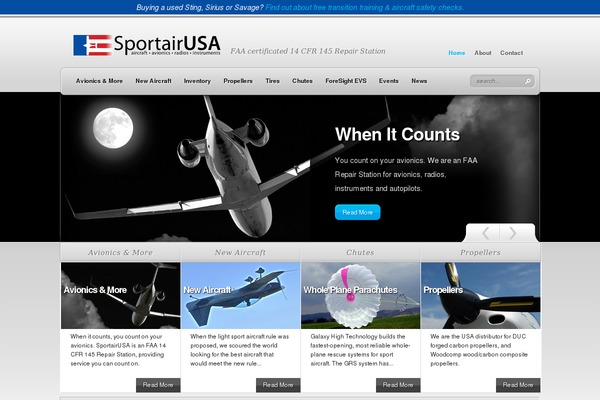
Task: Click the search magnifier icon
Action: [528, 81]
